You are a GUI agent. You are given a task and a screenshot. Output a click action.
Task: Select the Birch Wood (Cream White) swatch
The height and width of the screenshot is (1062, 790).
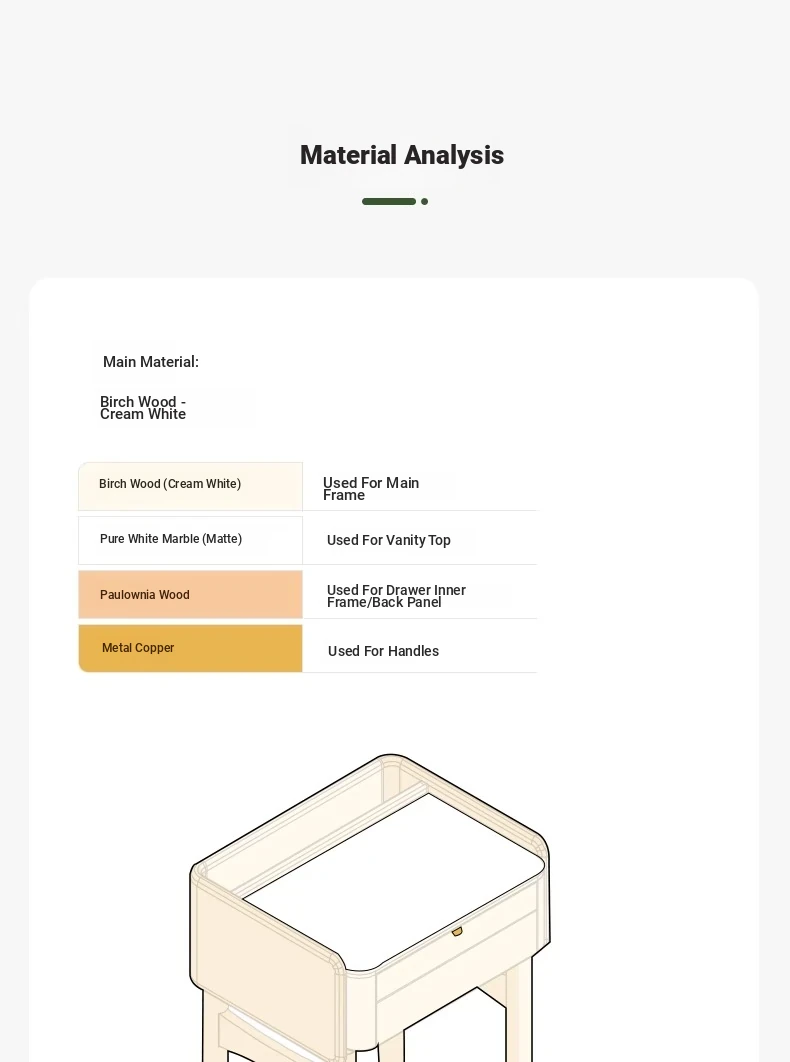190,486
